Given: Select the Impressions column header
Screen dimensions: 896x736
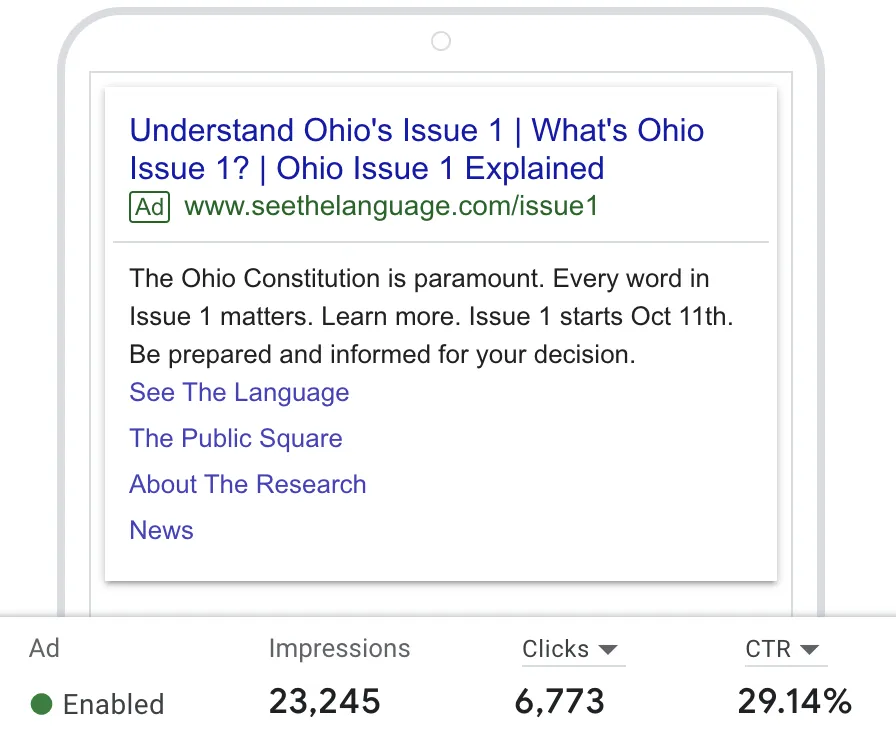Looking at the screenshot, I should [339, 649].
